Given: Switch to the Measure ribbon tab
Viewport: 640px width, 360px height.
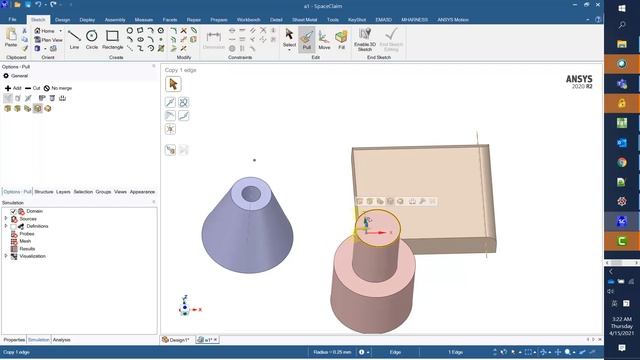Looking at the screenshot, I should [144, 20].
